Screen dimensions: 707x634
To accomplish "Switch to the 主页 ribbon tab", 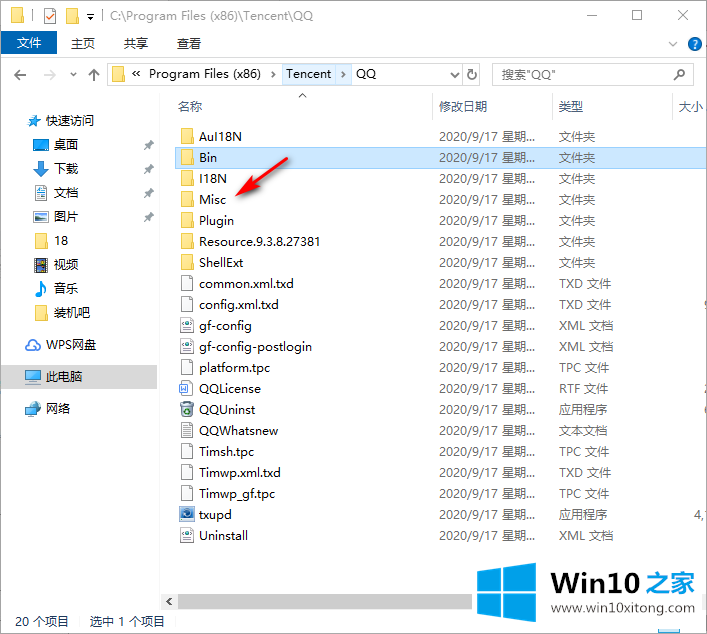I will pyautogui.click(x=83, y=43).
